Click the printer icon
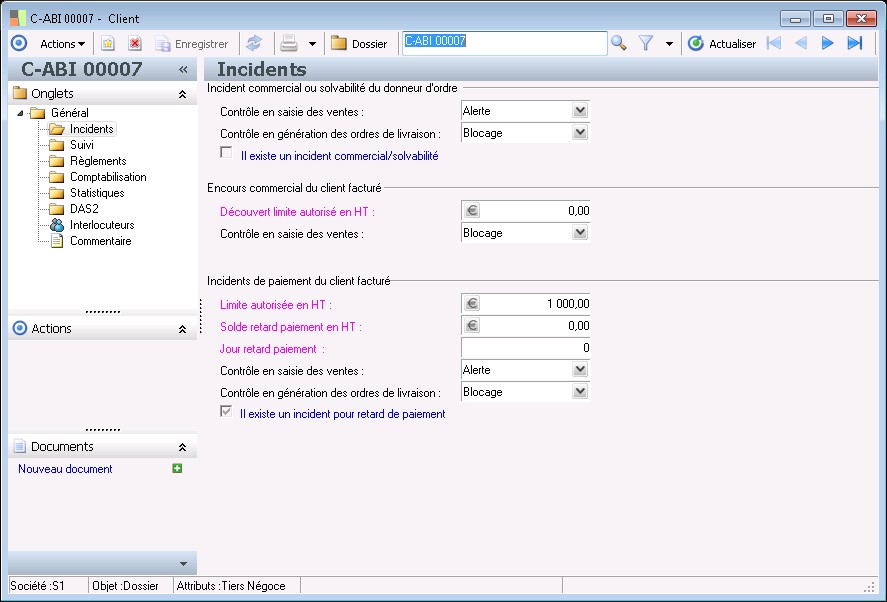 (x=289, y=44)
